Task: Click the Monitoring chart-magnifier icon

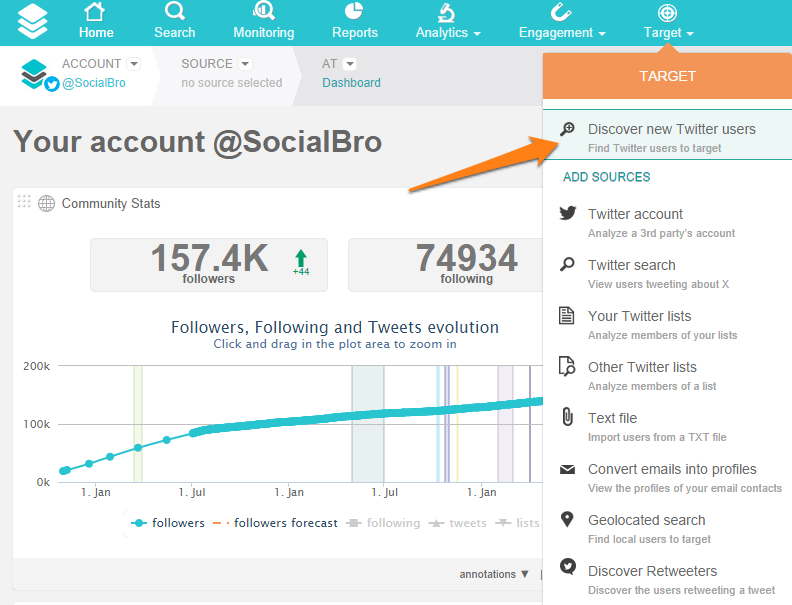Action: 264,11
